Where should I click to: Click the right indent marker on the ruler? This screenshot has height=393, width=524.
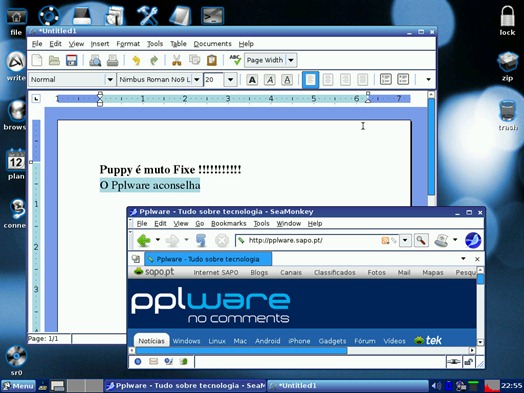[368, 99]
